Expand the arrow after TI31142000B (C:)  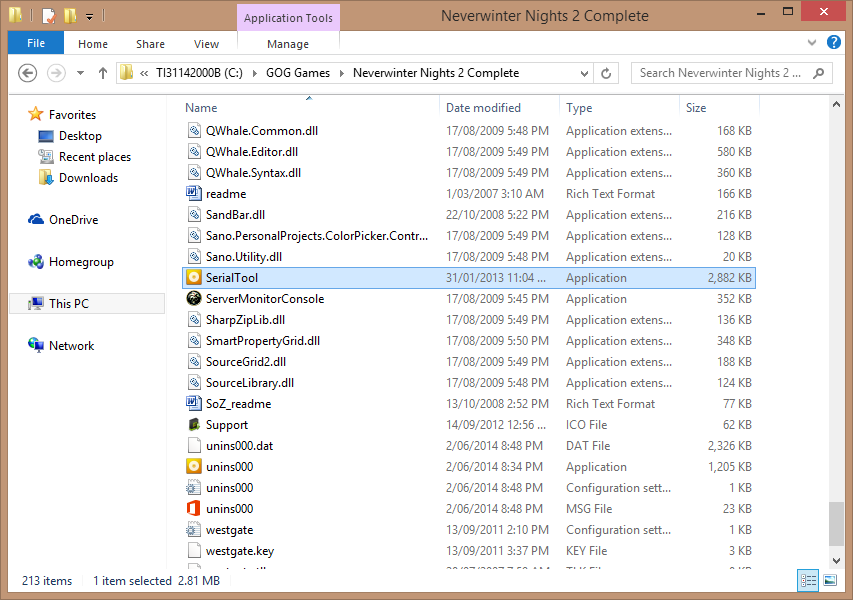[x=254, y=73]
